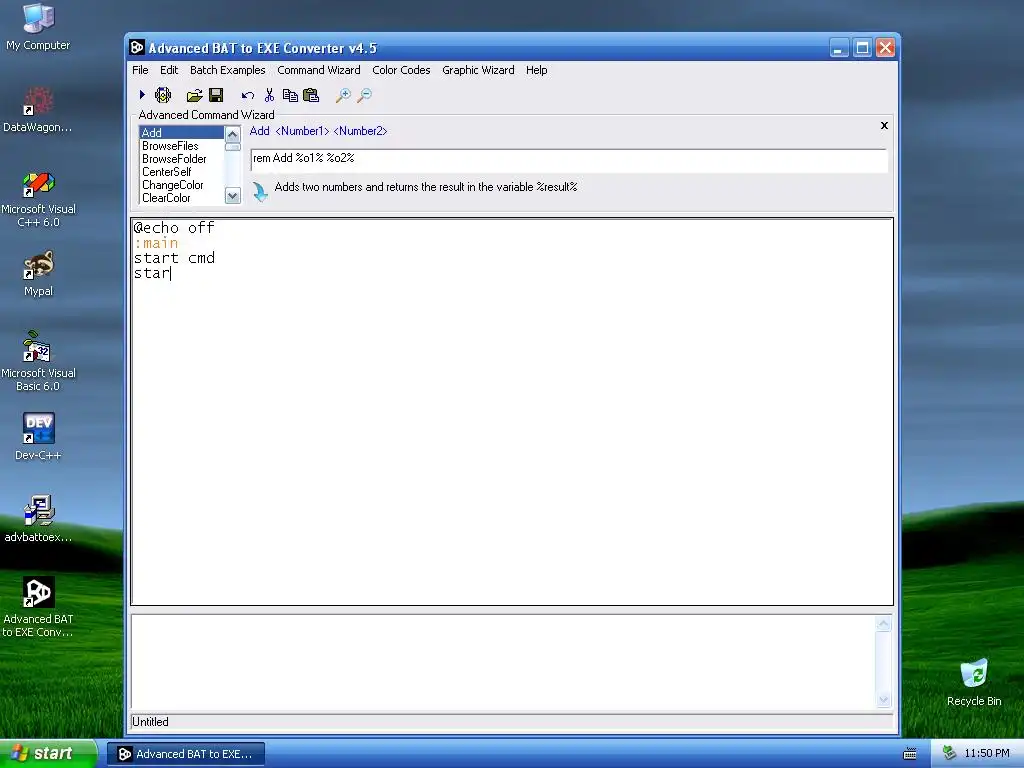Undo the last edit with the undo icon
The image size is (1024, 768).
(248, 96)
